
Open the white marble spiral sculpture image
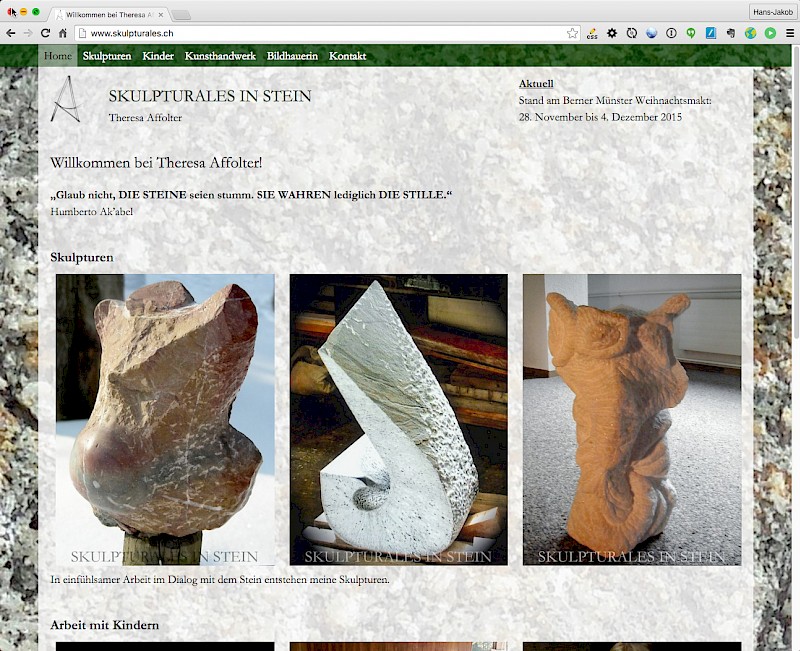click(398, 419)
